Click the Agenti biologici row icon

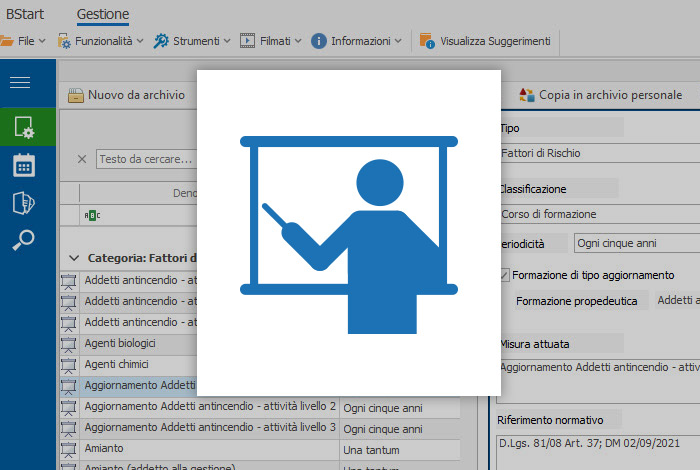69,343
